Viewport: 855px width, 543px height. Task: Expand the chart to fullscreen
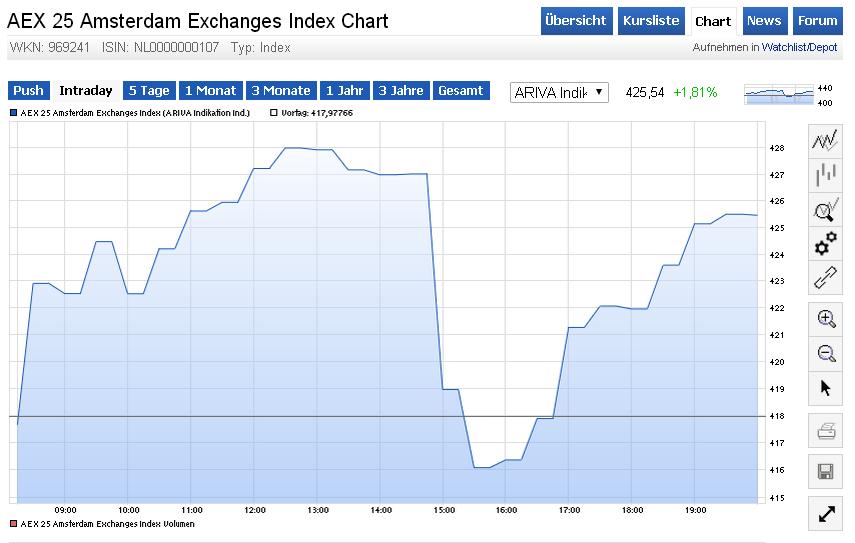(826, 514)
